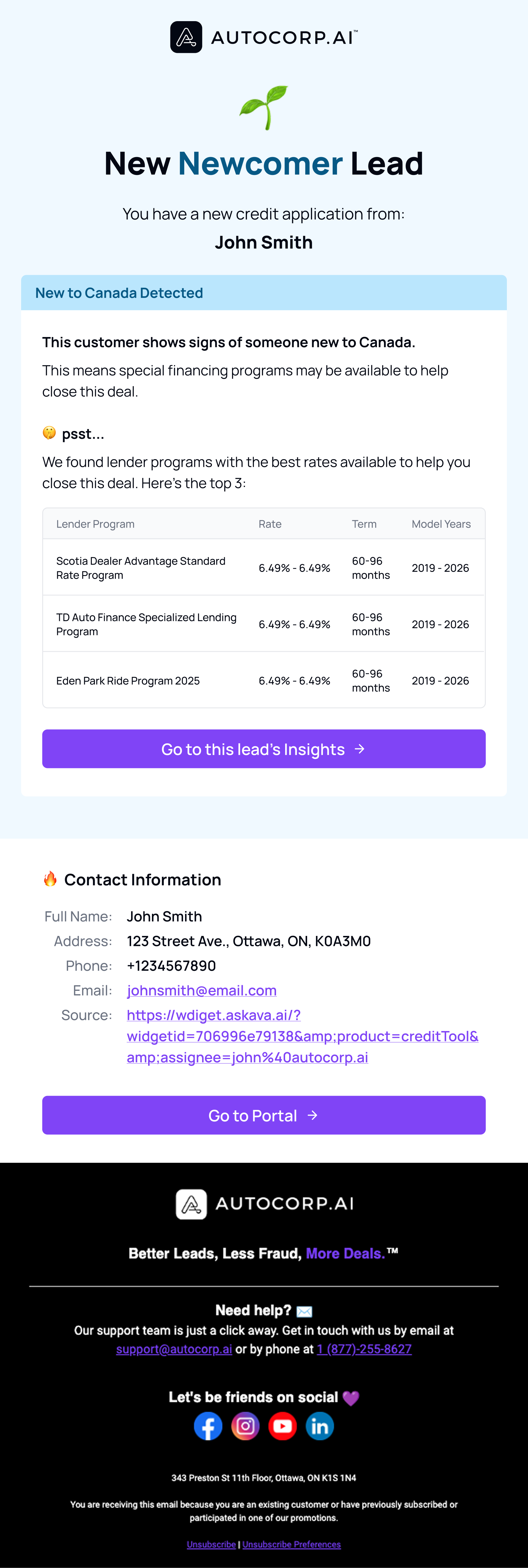Screen dimensions: 528x1568
Task: Click the YouTube social icon
Action: pyautogui.click(x=282, y=1426)
